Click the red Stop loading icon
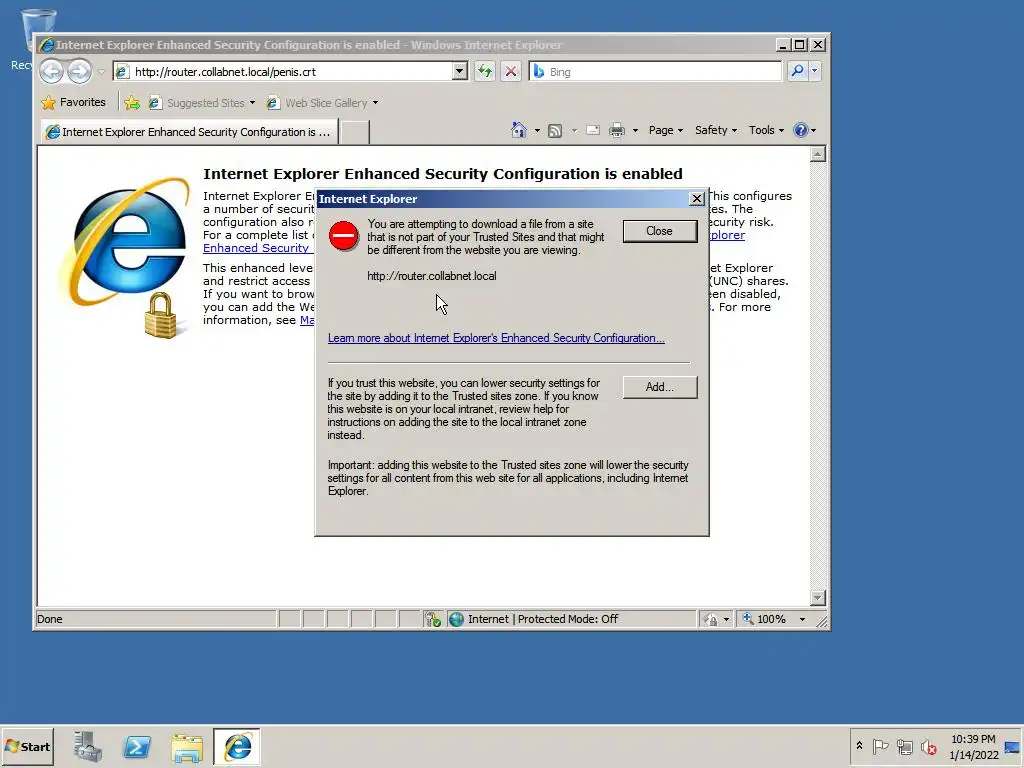The height and width of the screenshot is (768, 1024). [x=511, y=71]
